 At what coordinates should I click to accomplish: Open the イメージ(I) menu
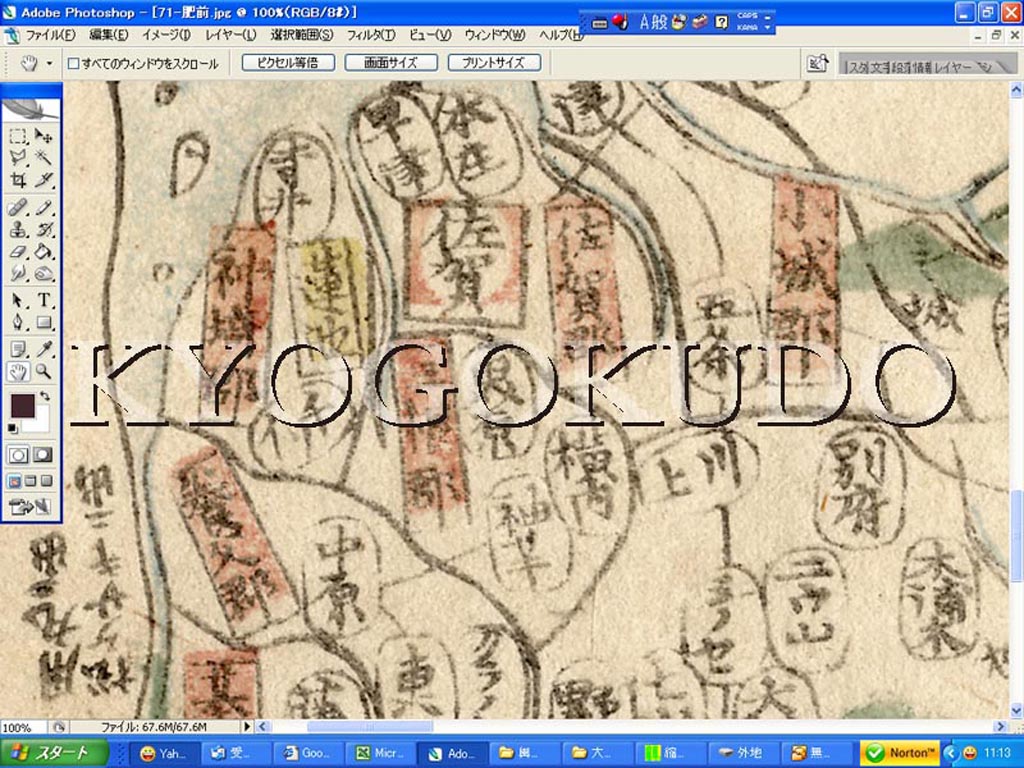[167, 35]
